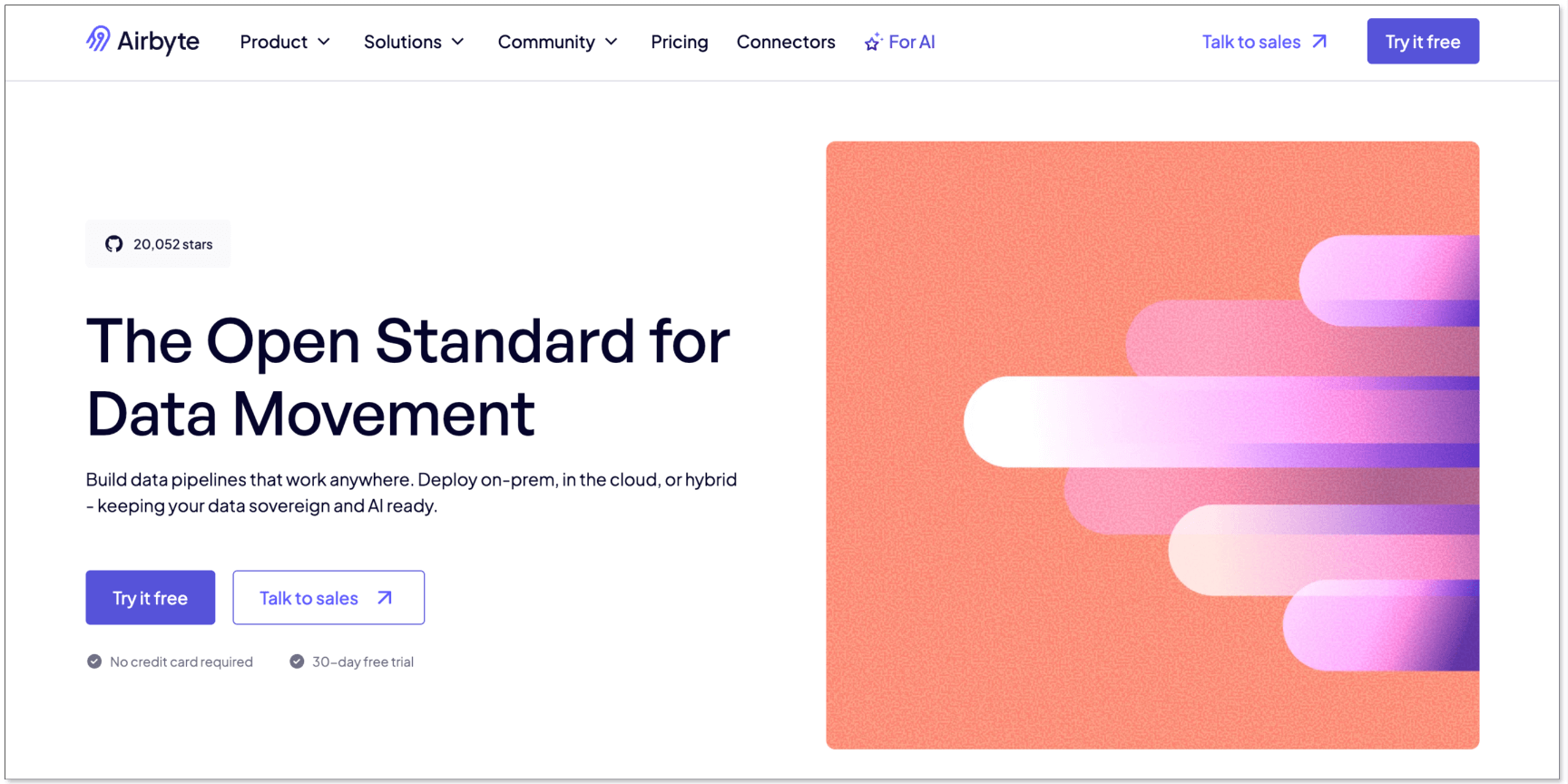1568x784 pixels.
Task: Click the coral hero illustration image
Action: pos(1152,445)
